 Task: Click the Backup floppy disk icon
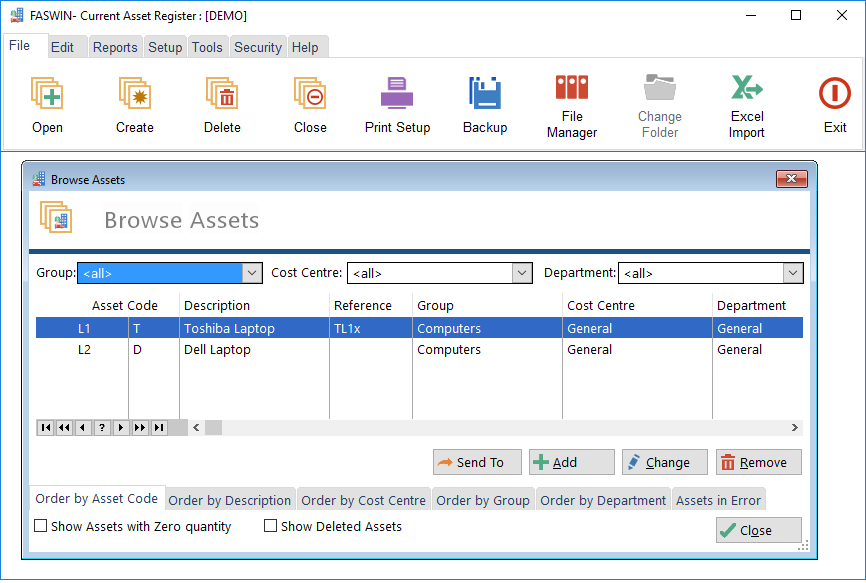[x=485, y=94]
